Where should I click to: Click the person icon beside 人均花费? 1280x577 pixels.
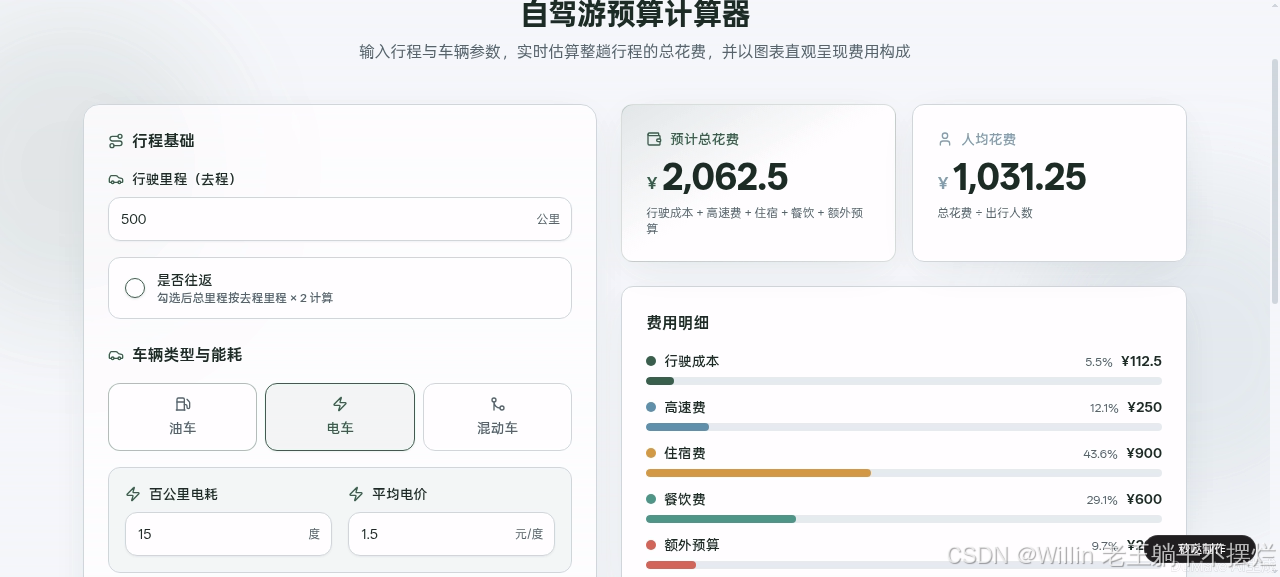945,139
